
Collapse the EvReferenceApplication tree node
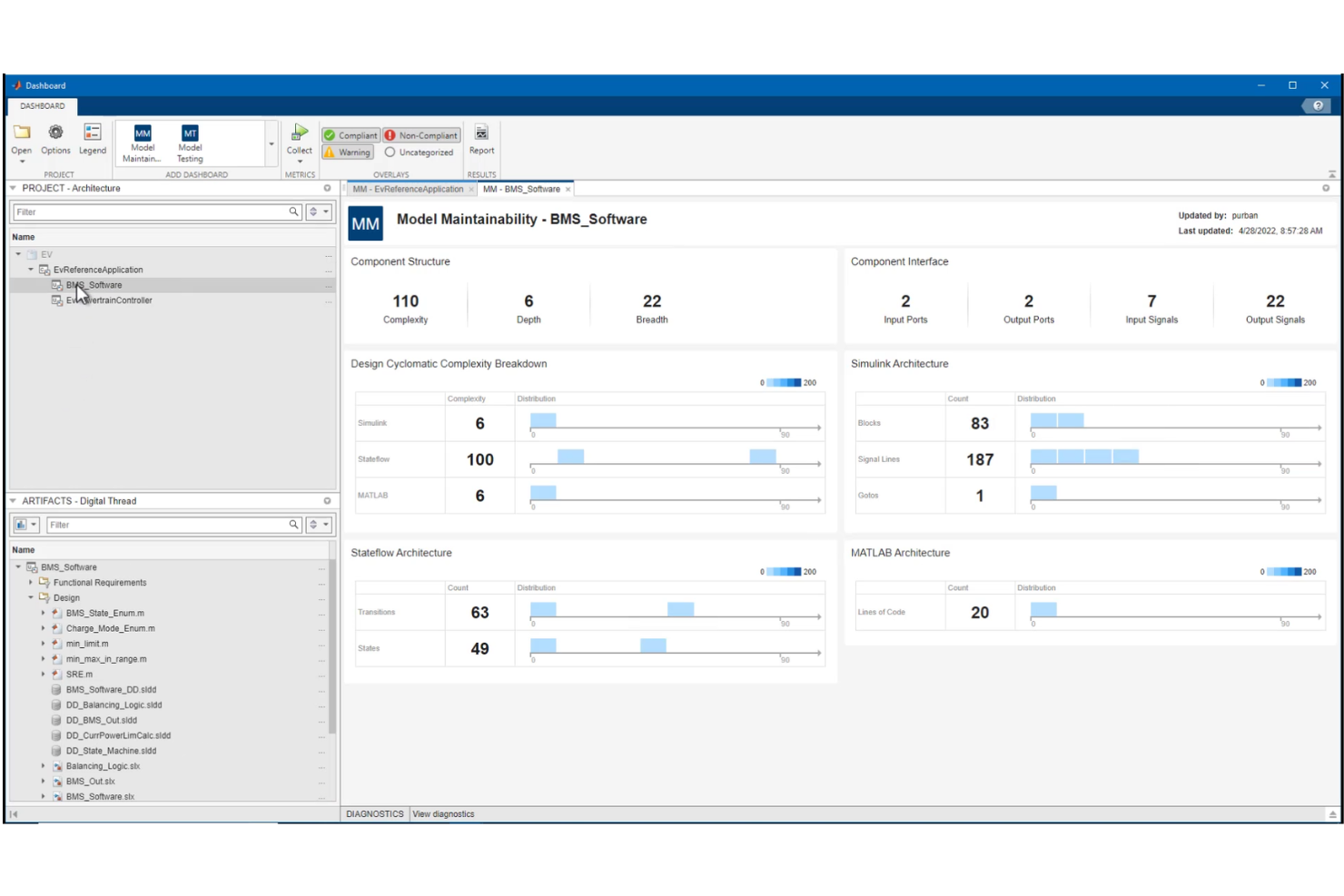[x=30, y=270]
